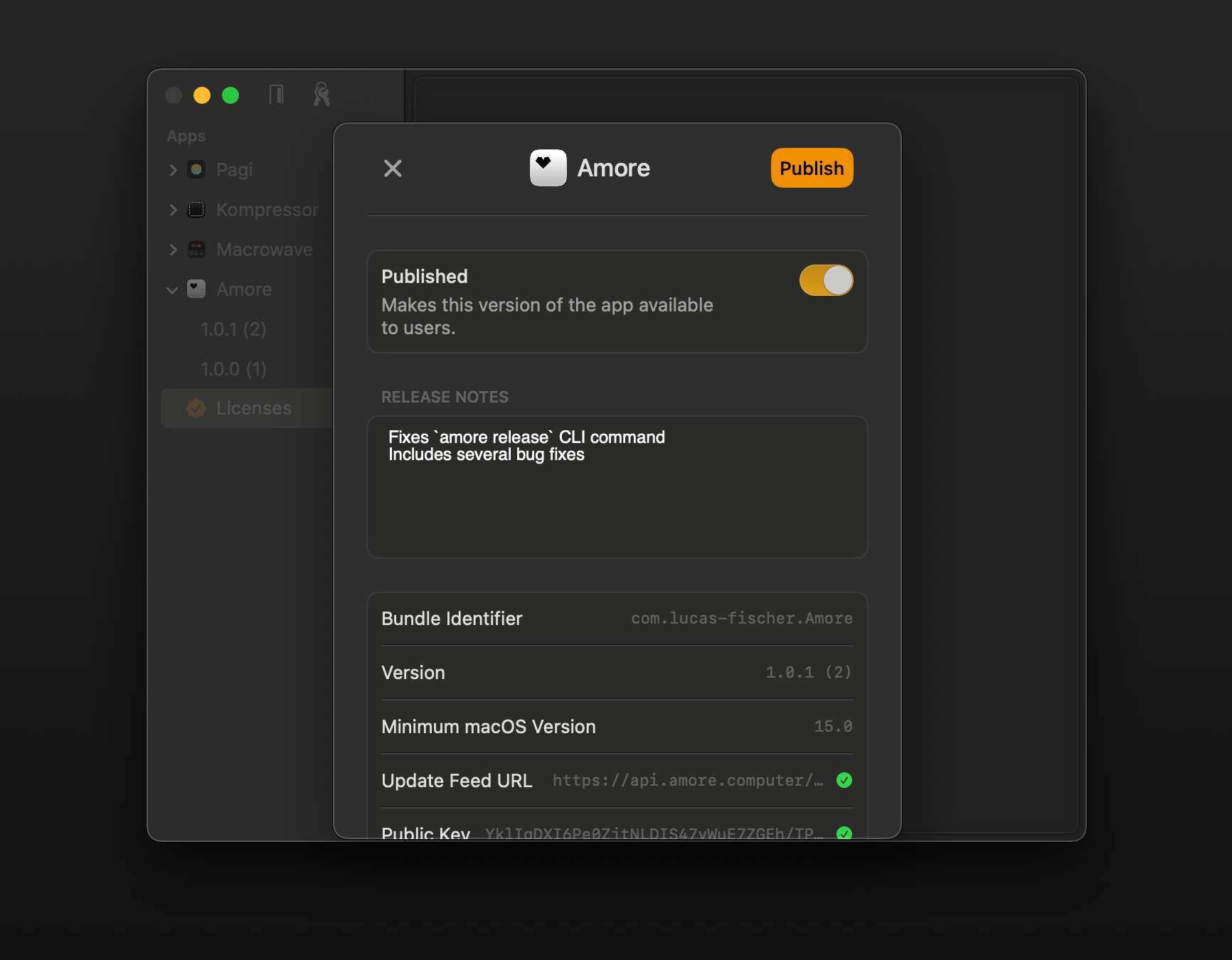Screen dimensions: 1232x960
Task: Expand the Kompressor chevron in sidebar
Action: coord(173,210)
